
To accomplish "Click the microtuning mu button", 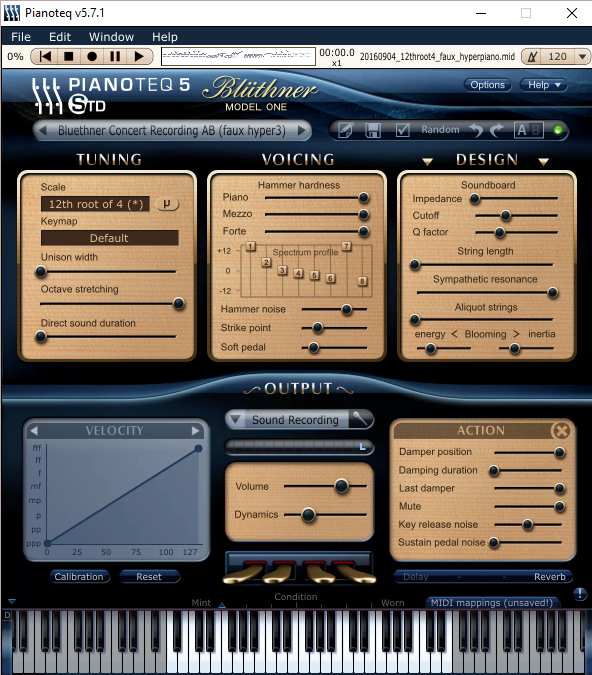I will tap(167, 204).
